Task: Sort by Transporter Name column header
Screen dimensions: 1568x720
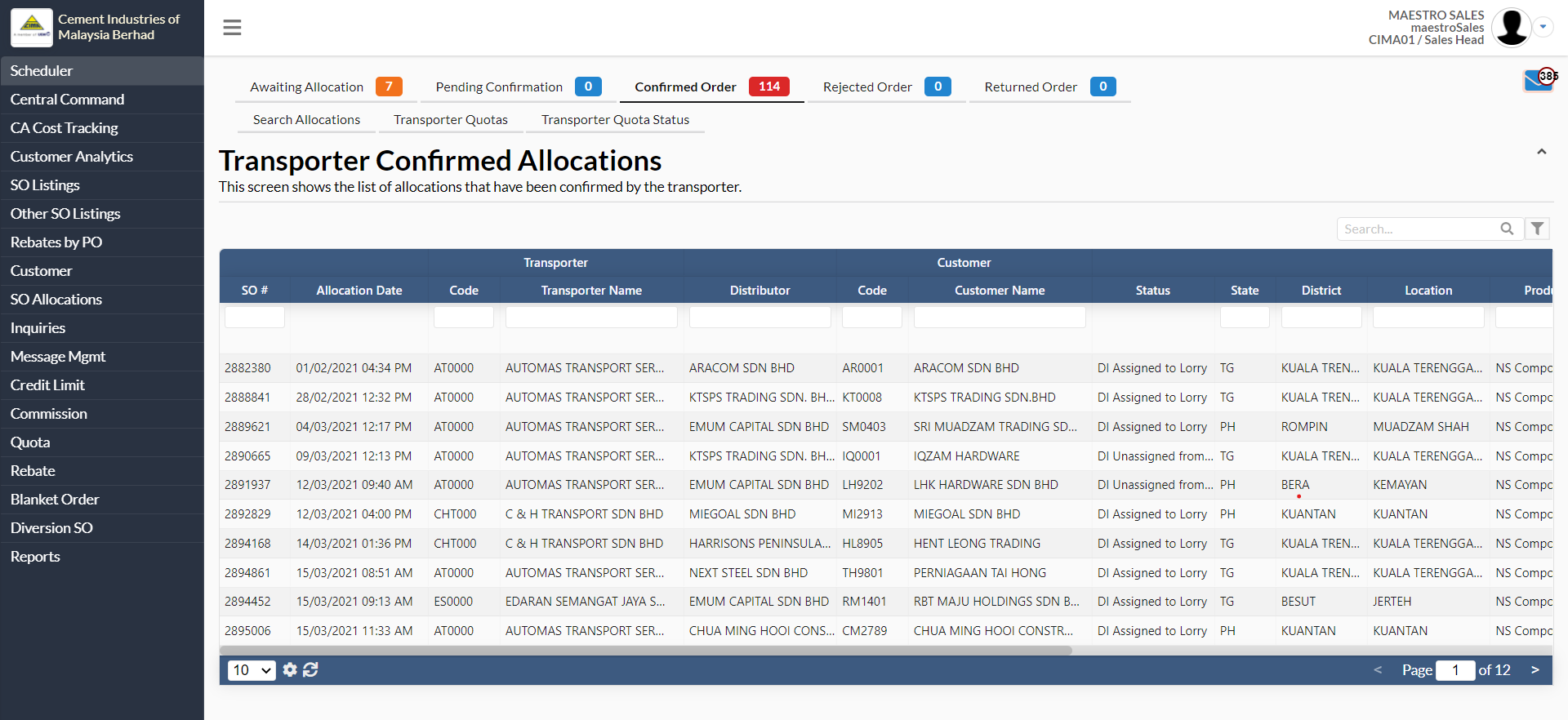Action: click(x=591, y=291)
